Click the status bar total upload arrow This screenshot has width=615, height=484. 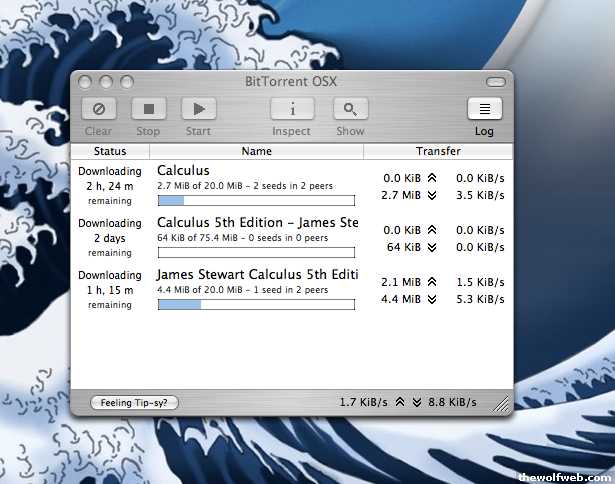click(x=399, y=402)
